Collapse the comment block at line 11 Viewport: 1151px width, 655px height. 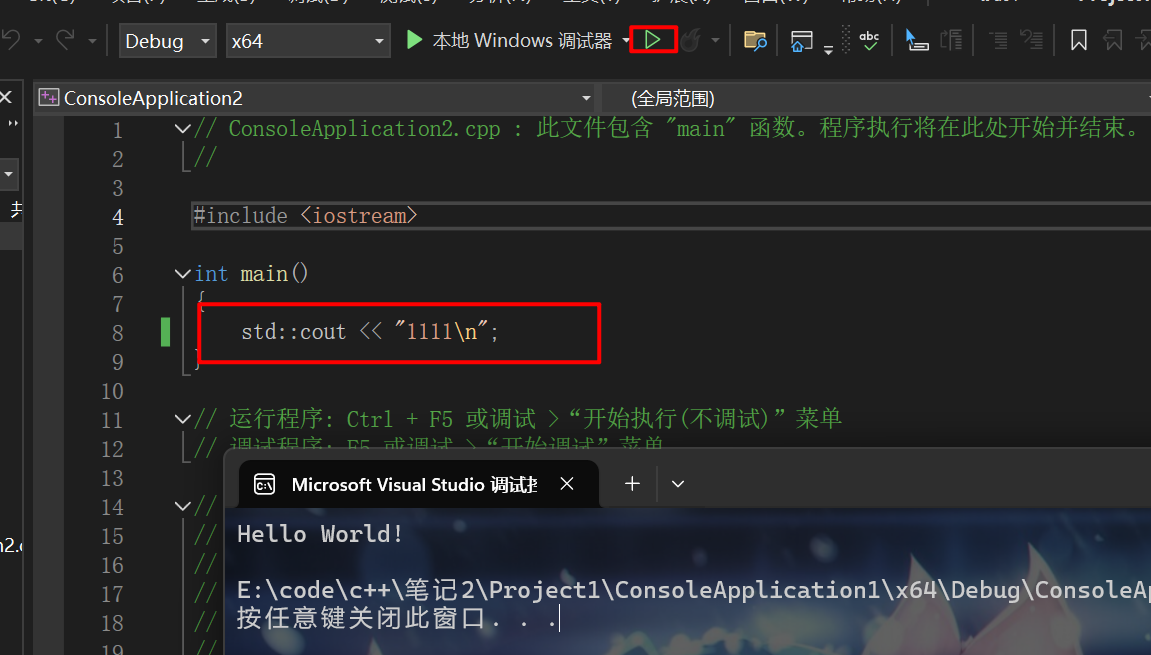pos(182,419)
